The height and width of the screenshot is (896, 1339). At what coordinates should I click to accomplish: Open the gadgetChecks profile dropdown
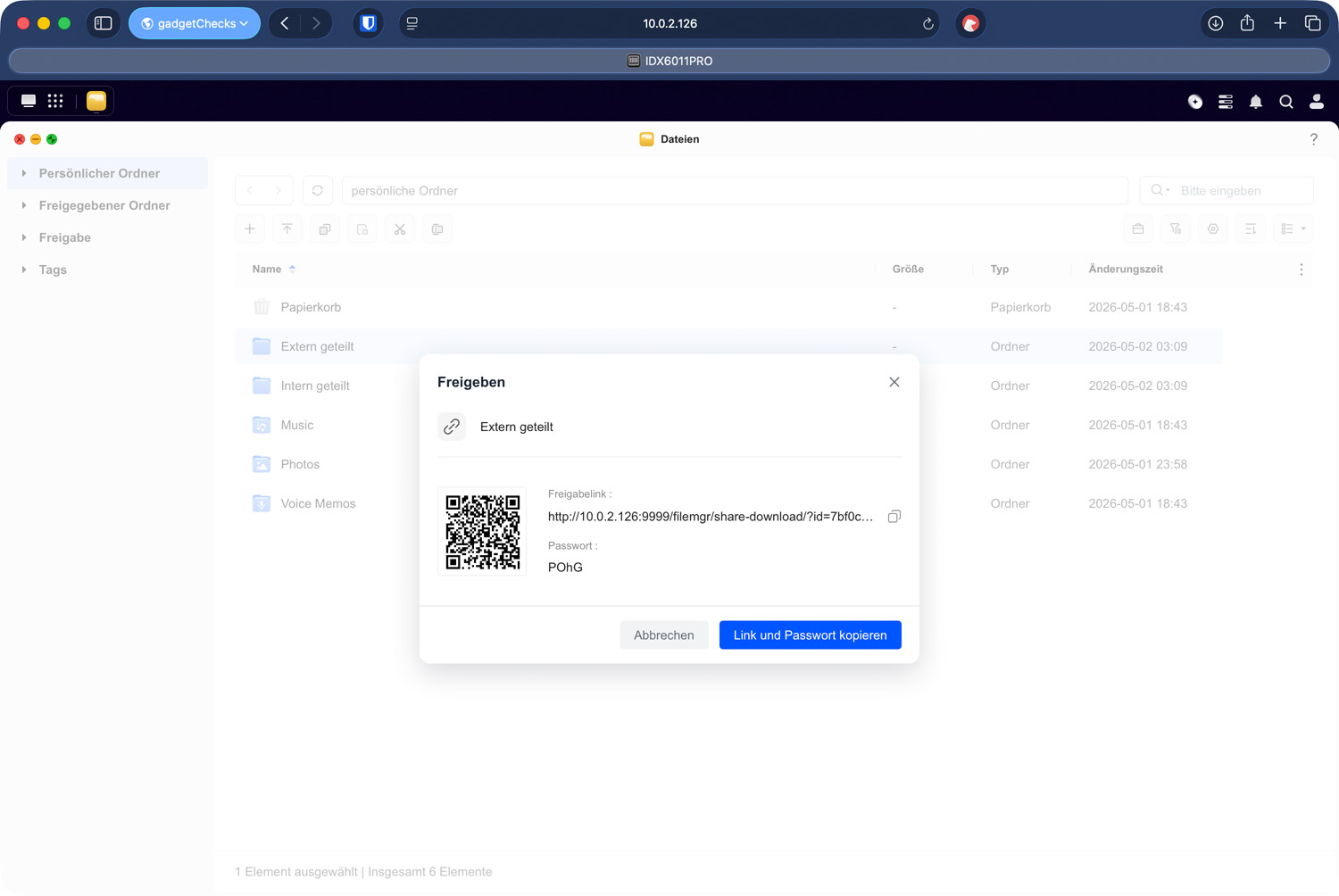click(x=195, y=23)
